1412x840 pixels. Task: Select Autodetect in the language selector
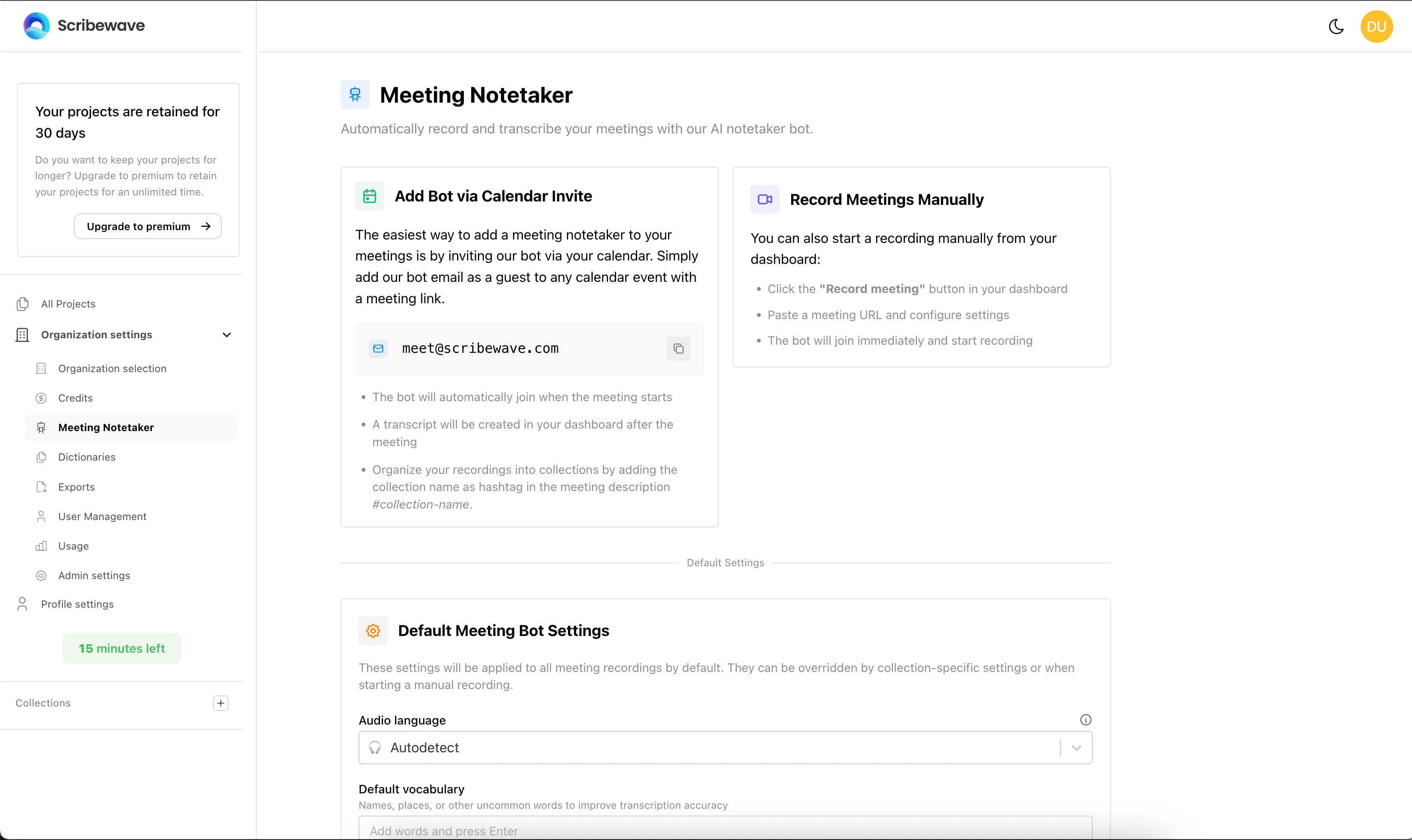(x=424, y=747)
